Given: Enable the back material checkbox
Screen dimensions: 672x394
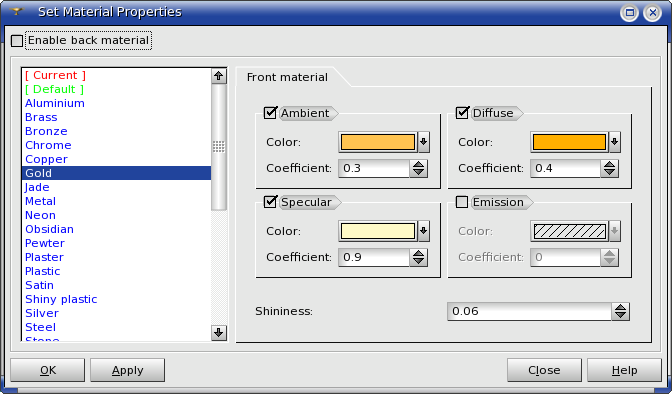Looking at the screenshot, I should (x=17, y=41).
